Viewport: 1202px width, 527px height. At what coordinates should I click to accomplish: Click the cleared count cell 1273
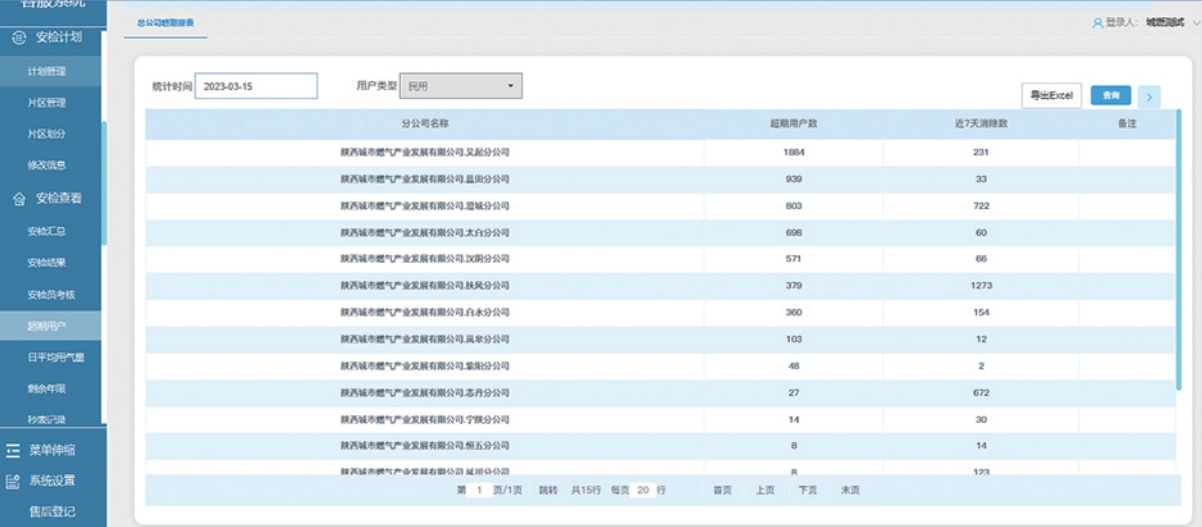click(981, 285)
